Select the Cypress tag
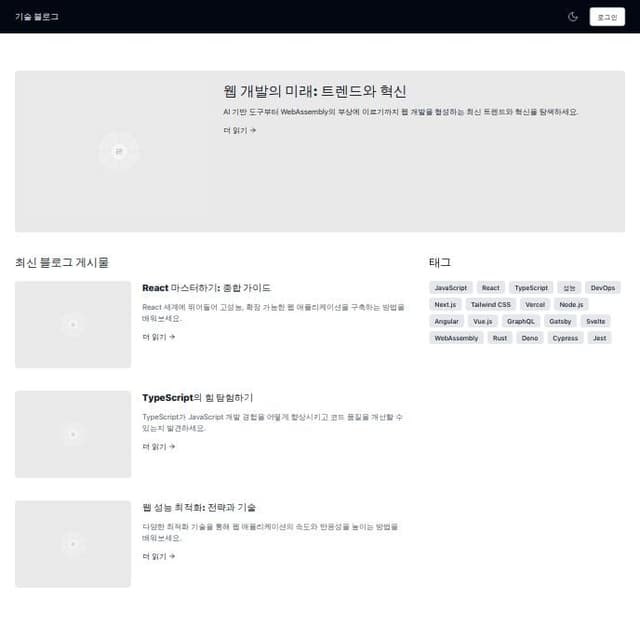 [565, 338]
